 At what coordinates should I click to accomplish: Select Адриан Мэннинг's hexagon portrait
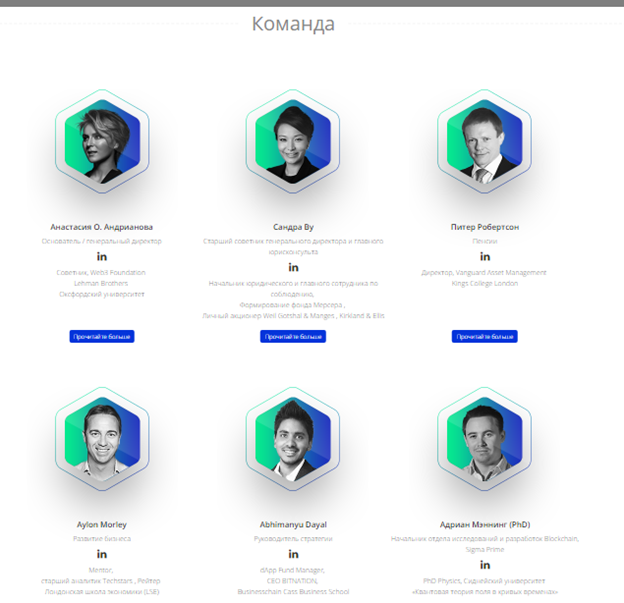pyautogui.click(x=484, y=439)
